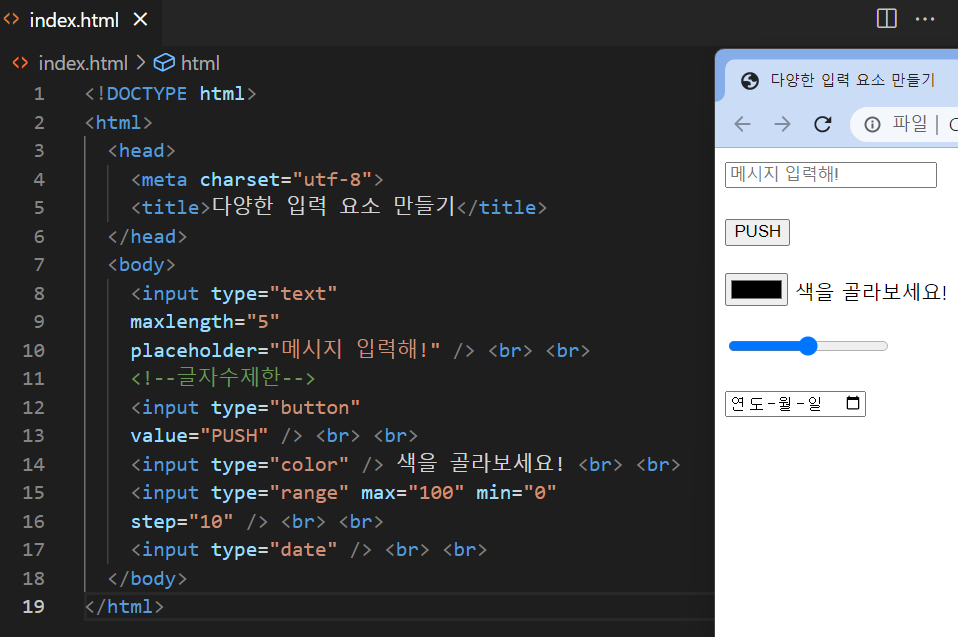Click the 연도-월-일 date field
Image resolution: width=958 pixels, height=637 pixels.
point(795,404)
